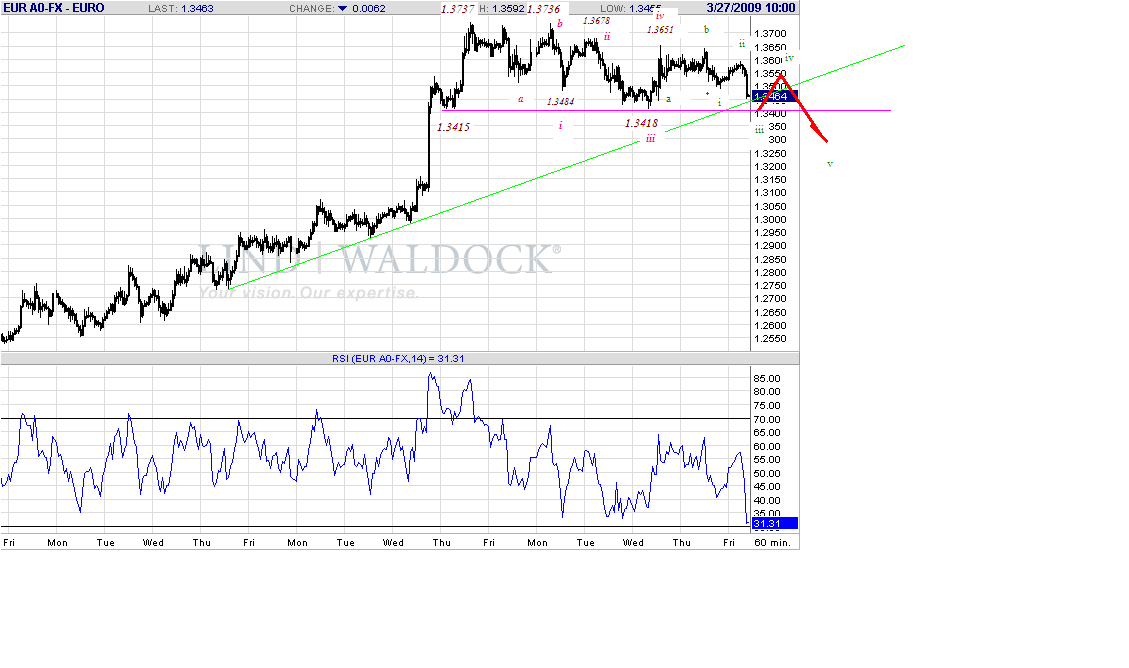
Task: Click the 3/27/2009 10:00 timestamp
Action: tap(750, 8)
